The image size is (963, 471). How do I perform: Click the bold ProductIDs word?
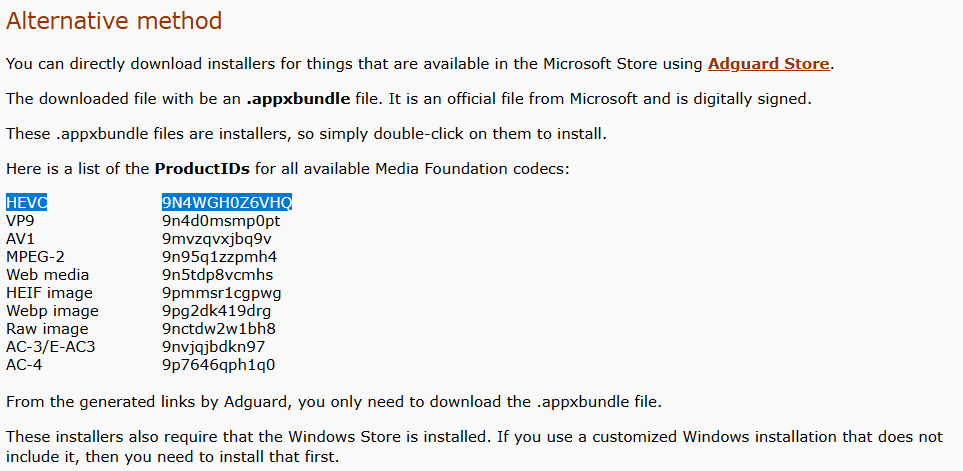(x=202, y=169)
